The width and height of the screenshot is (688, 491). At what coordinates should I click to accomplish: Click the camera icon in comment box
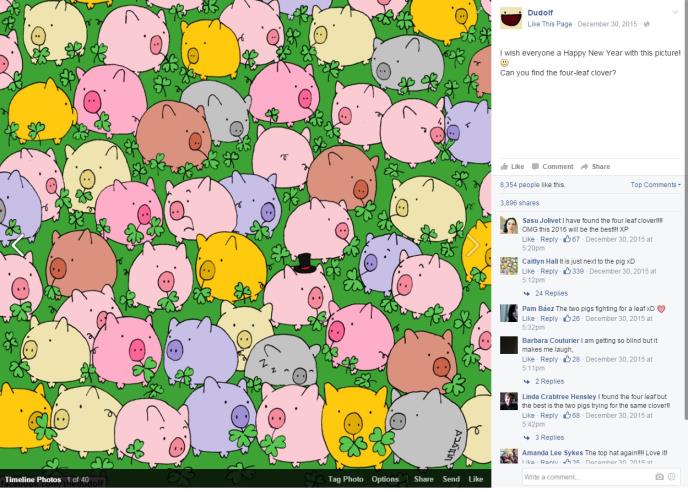[659, 477]
